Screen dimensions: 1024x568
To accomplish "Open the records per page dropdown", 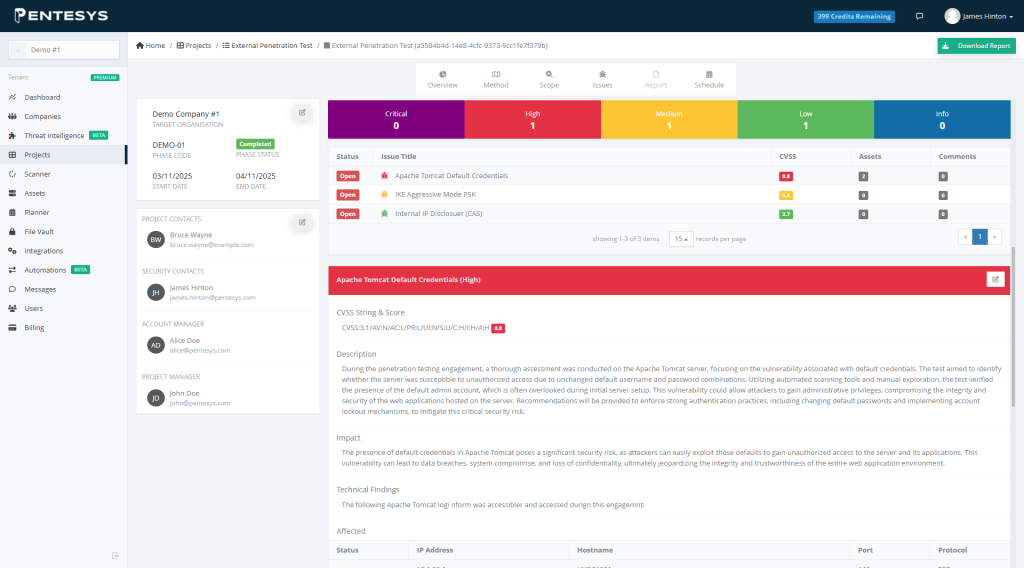I will tap(680, 239).
